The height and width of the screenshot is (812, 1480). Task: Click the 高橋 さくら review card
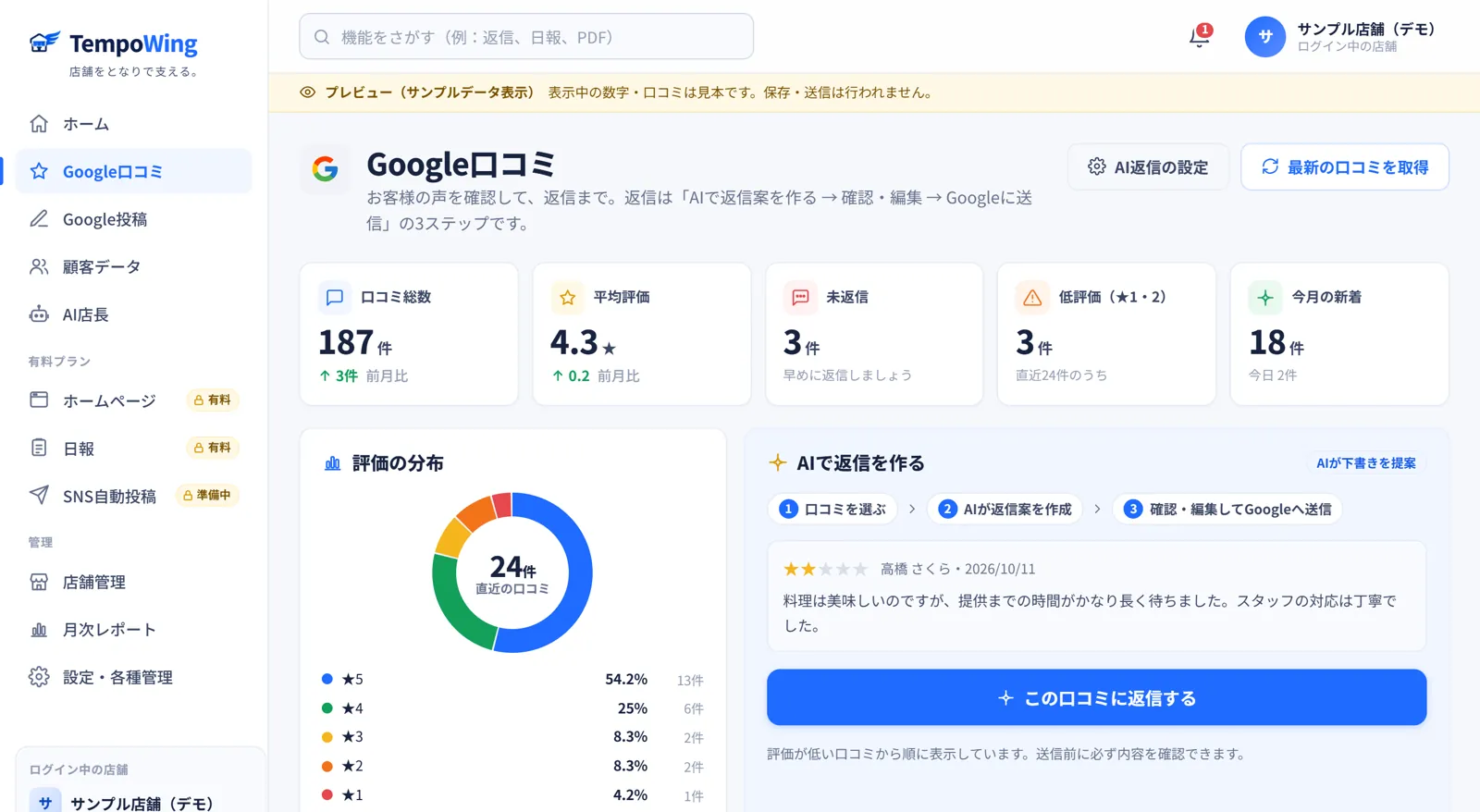tap(1096, 597)
